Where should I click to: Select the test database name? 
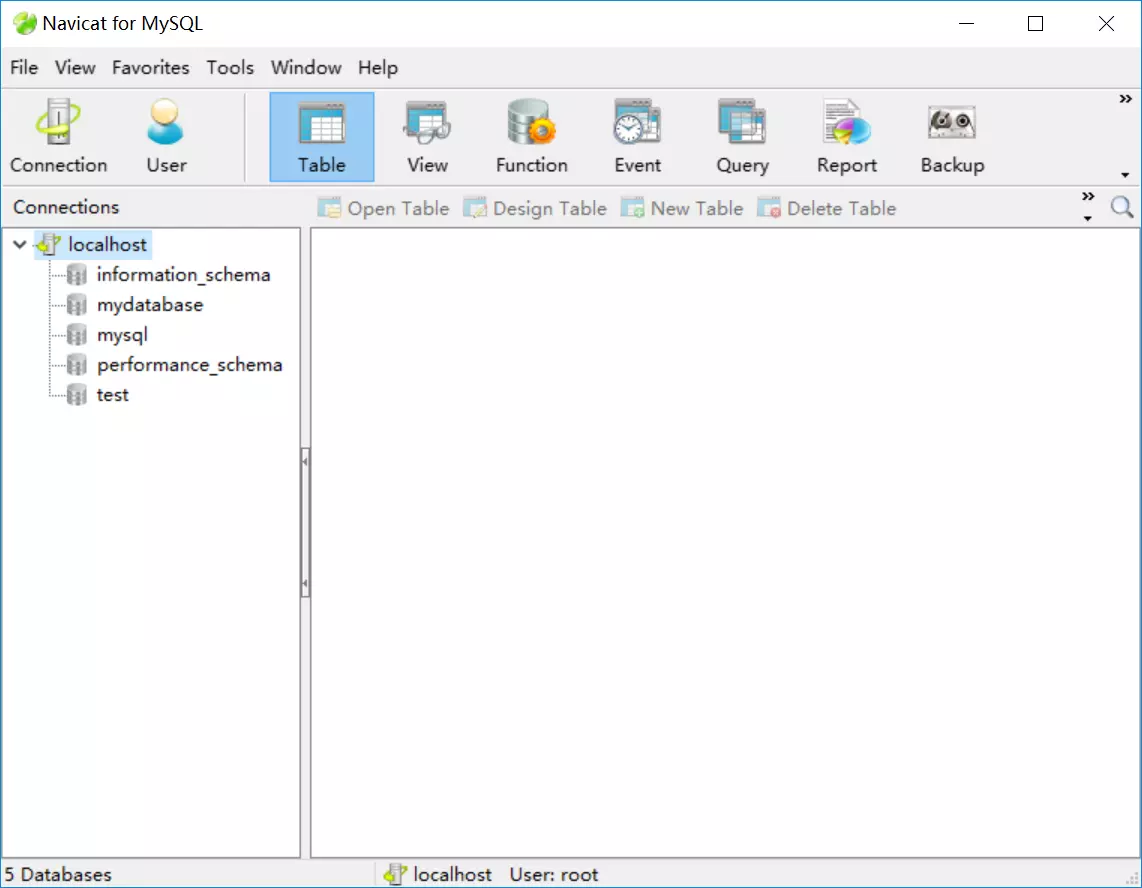click(112, 395)
